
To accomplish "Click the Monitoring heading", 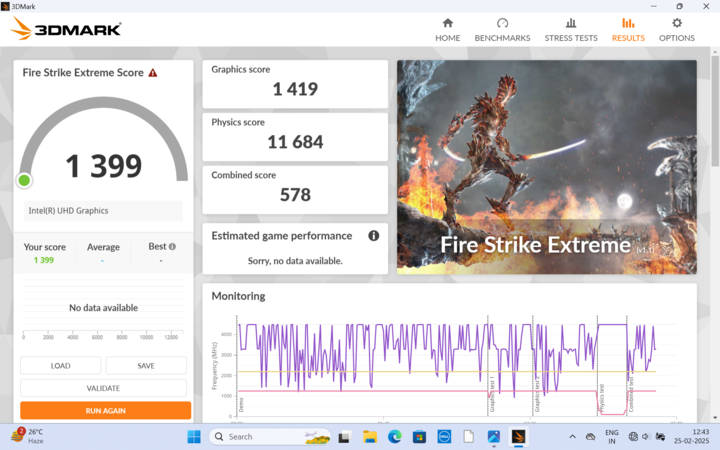I will [238, 296].
